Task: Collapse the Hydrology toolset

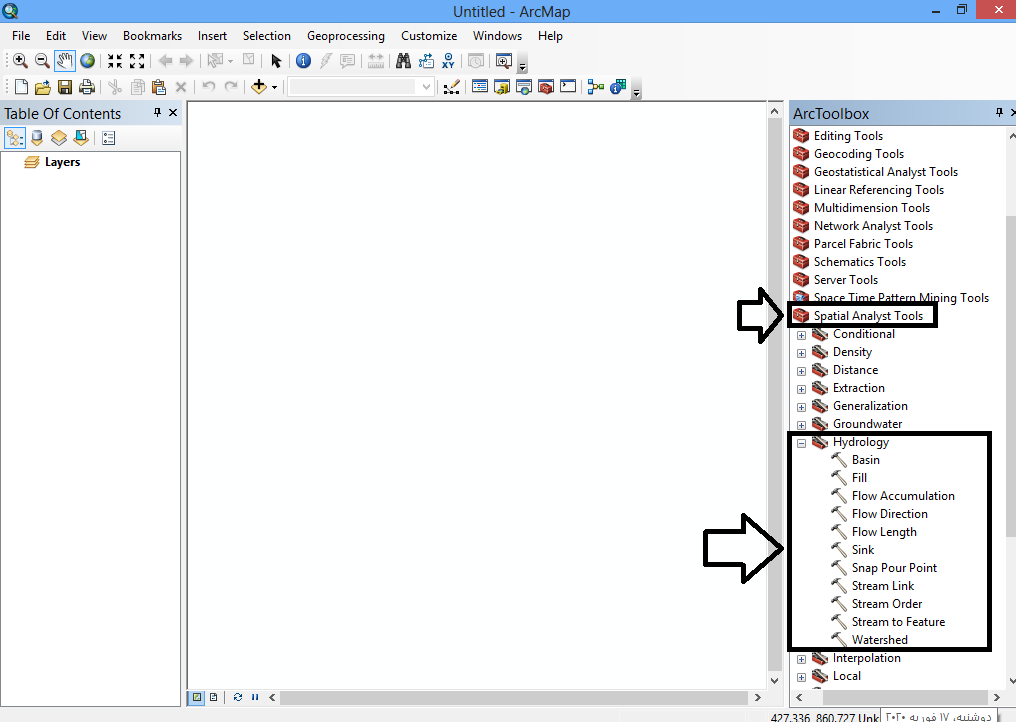Action: (802, 443)
